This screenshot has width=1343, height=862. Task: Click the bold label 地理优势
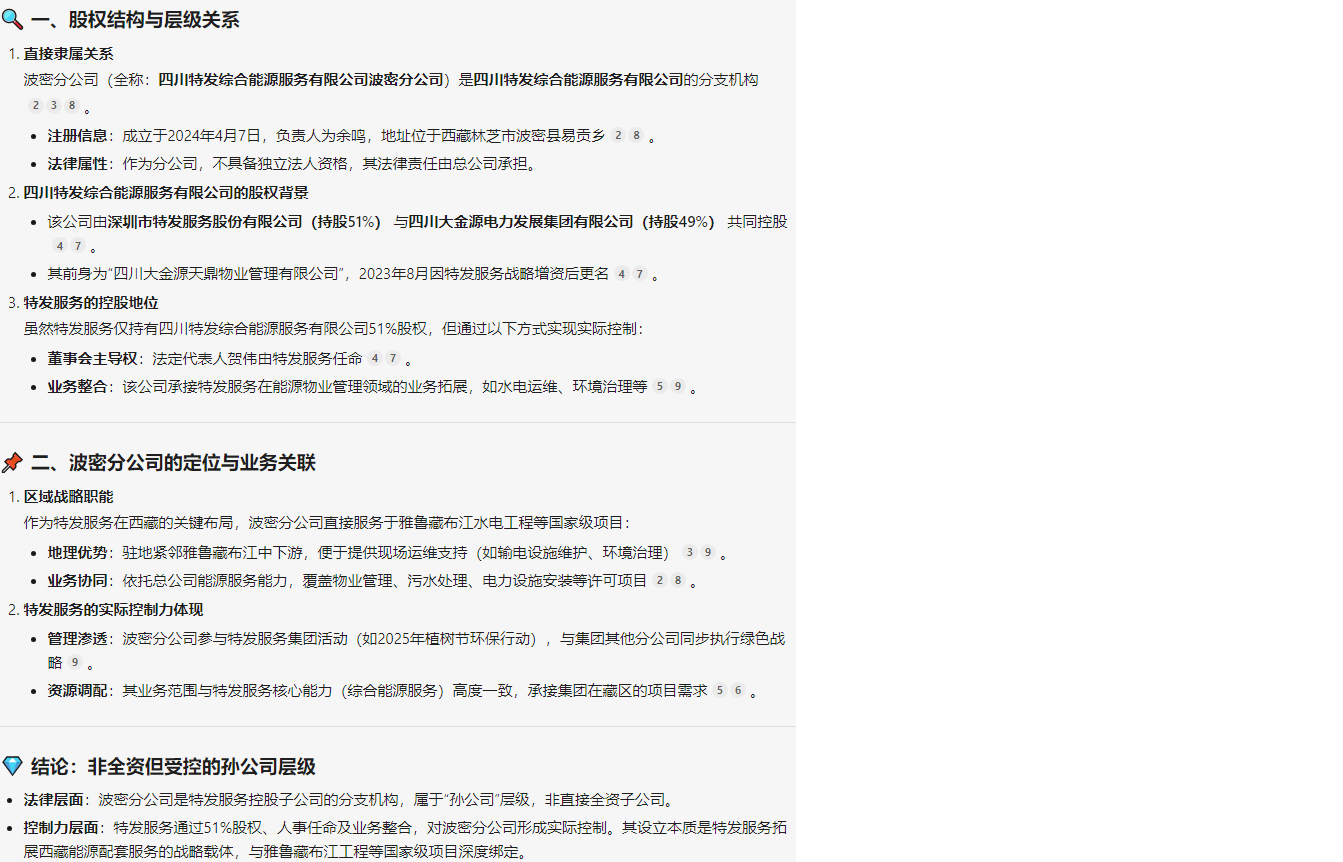coord(77,552)
